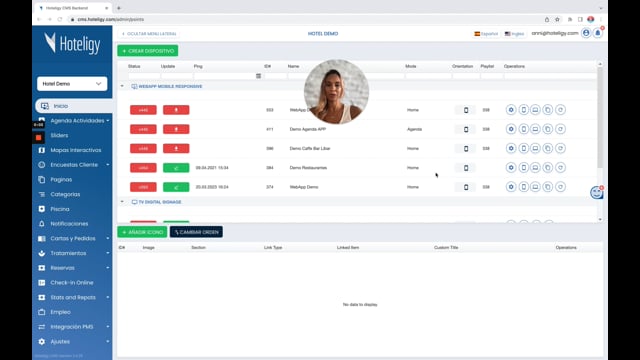Click copy icon in Demo Caffe Bar row

pyautogui.click(x=548, y=148)
